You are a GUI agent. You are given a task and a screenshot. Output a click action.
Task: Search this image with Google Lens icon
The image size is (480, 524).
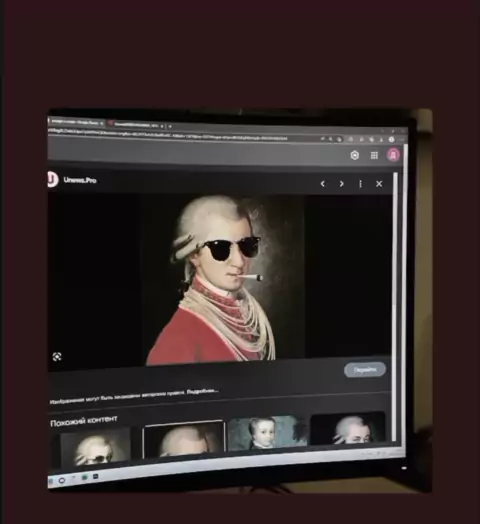(57, 357)
